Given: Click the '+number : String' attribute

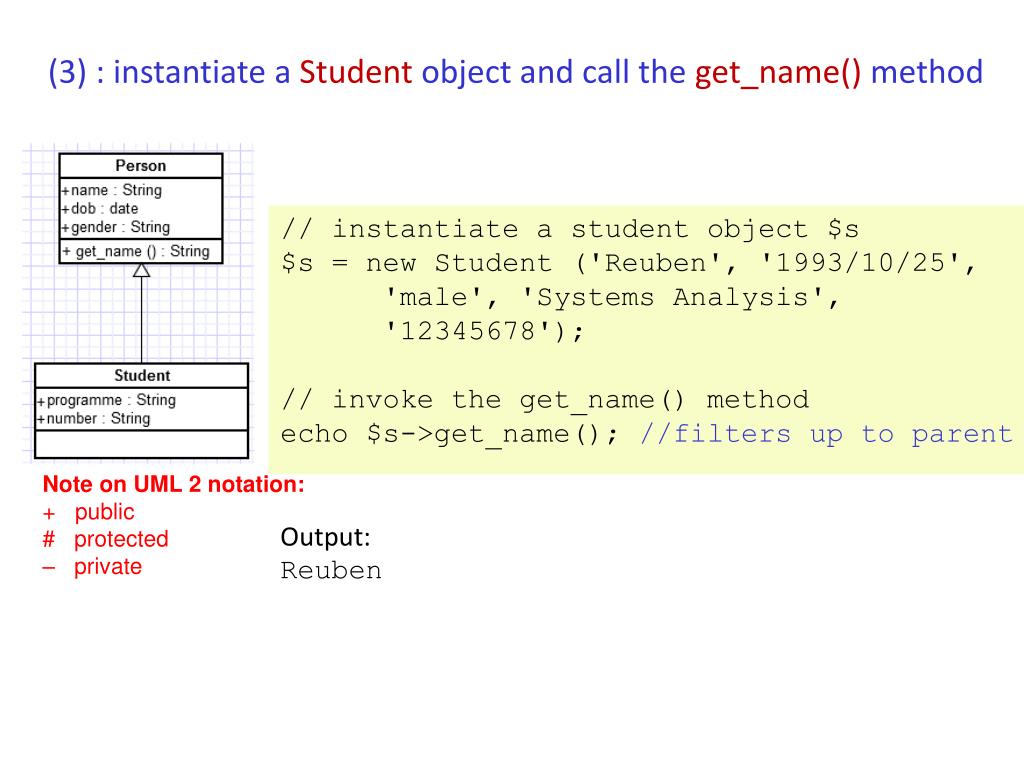Looking at the screenshot, I should pos(93,418).
